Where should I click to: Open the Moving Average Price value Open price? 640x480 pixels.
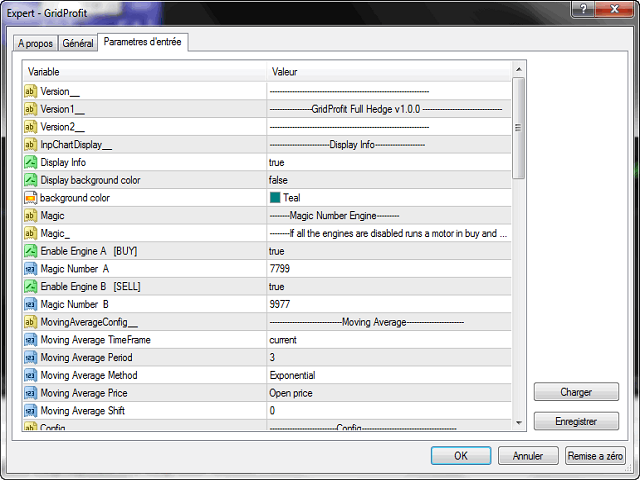[x=291, y=393]
